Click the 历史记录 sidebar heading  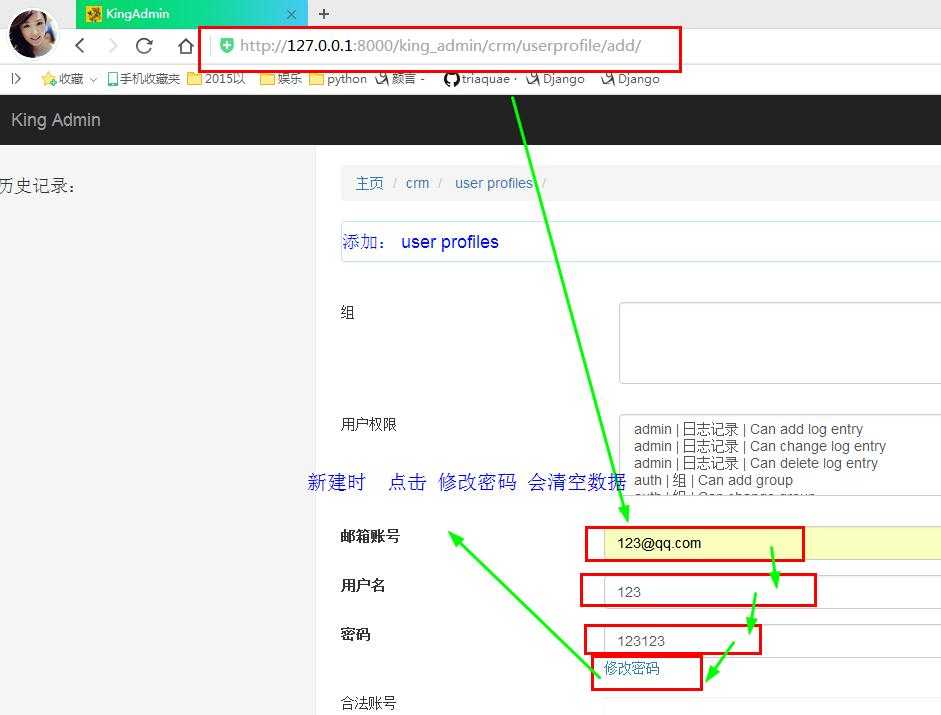tap(37, 186)
